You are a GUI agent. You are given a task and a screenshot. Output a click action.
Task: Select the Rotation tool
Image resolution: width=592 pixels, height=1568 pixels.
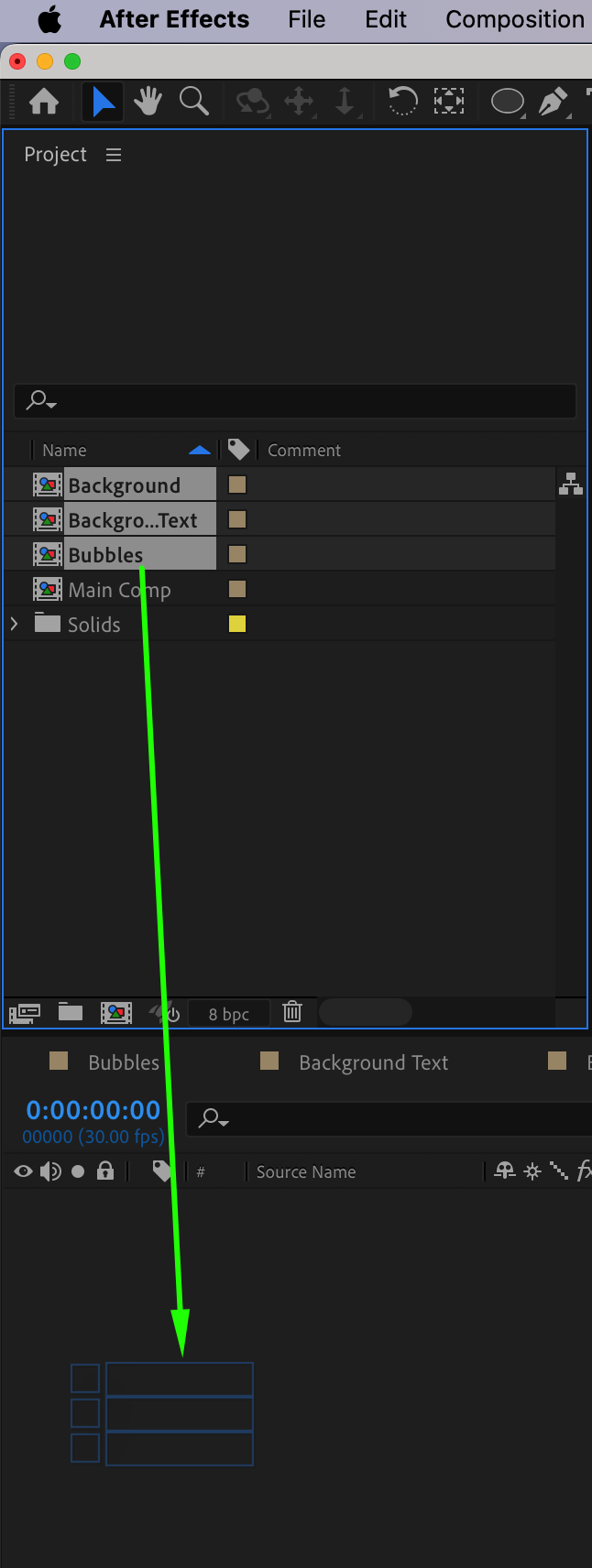[402, 101]
